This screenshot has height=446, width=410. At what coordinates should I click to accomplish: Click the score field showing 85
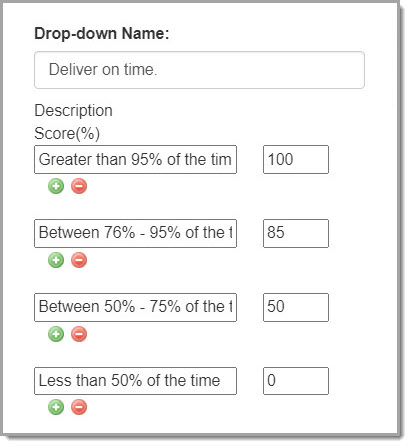point(296,233)
